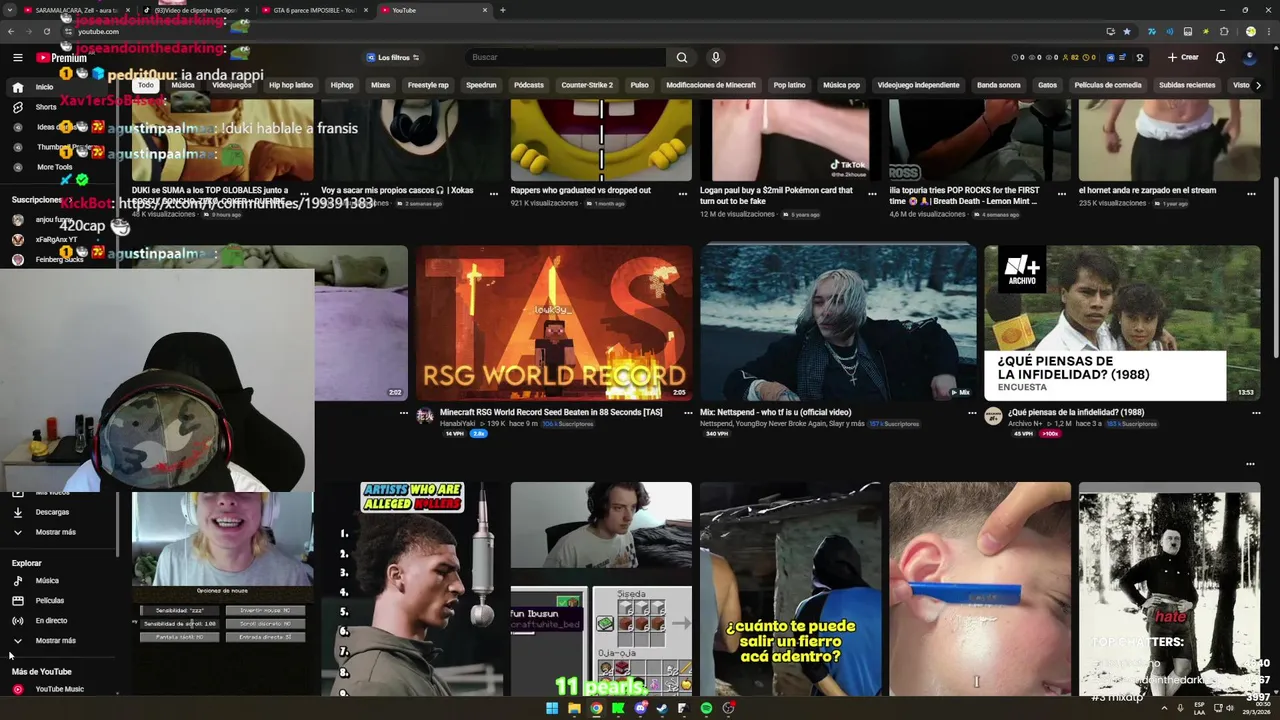Click the YouTube Premium logo
The image size is (1280, 720).
62,58
